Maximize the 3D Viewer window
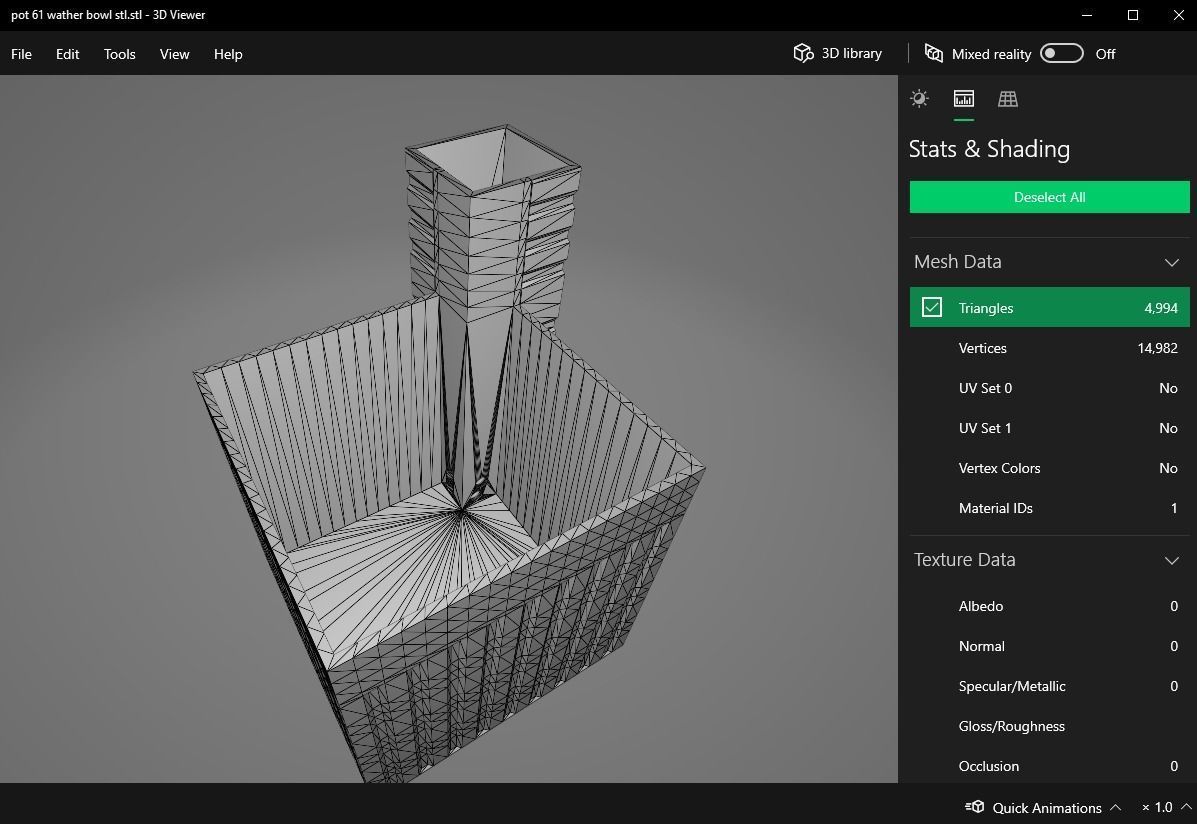Screen dimensions: 1197x824 pyautogui.click(x=1133, y=15)
